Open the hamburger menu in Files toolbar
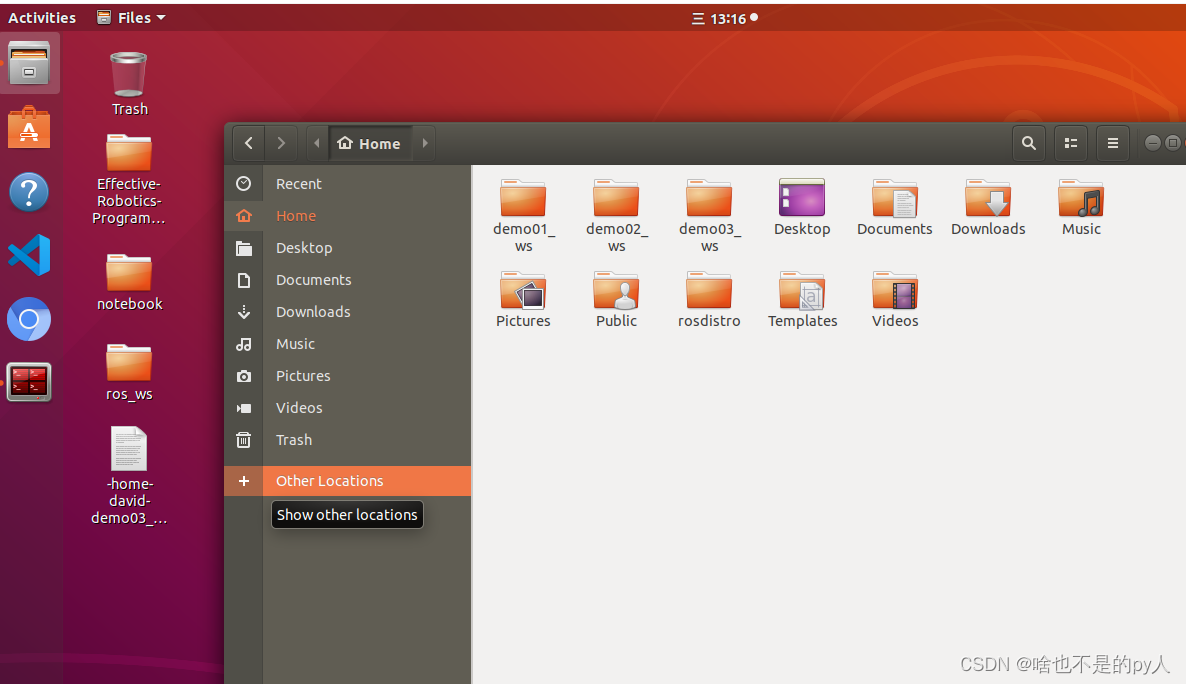Viewport: 1186px width, 684px height. click(1113, 143)
